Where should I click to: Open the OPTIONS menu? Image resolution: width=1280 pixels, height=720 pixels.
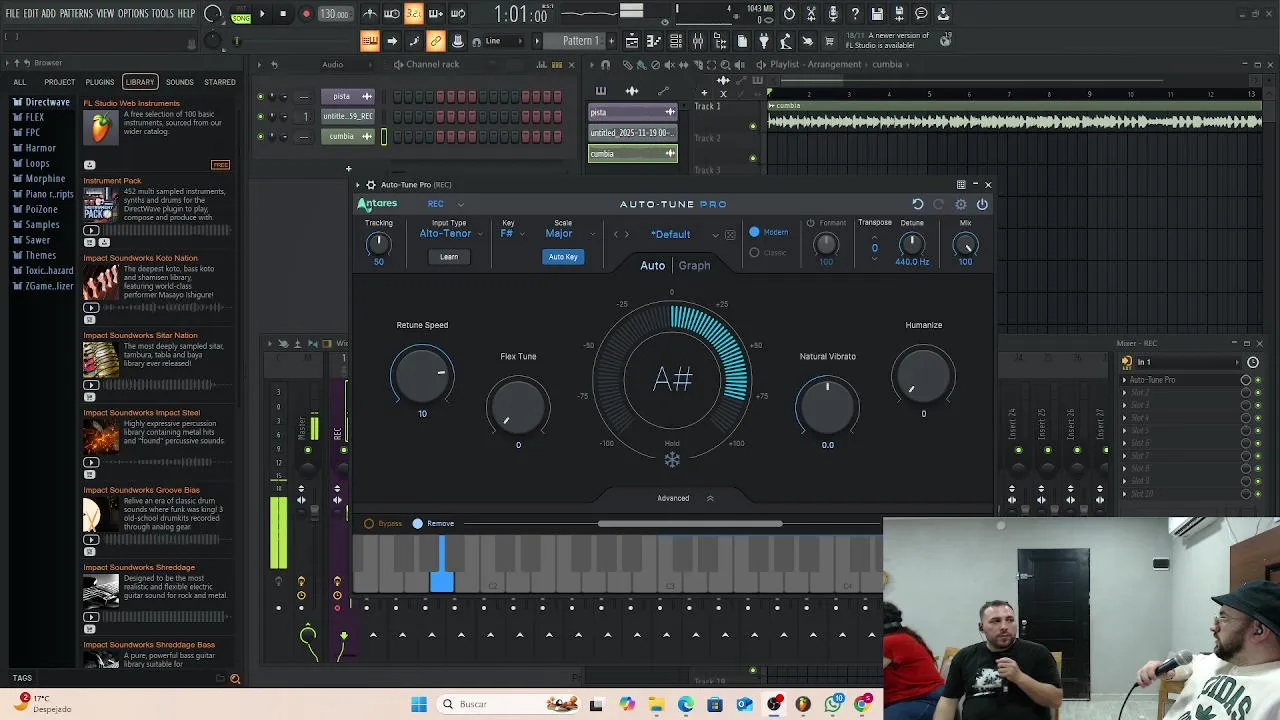click(x=133, y=14)
